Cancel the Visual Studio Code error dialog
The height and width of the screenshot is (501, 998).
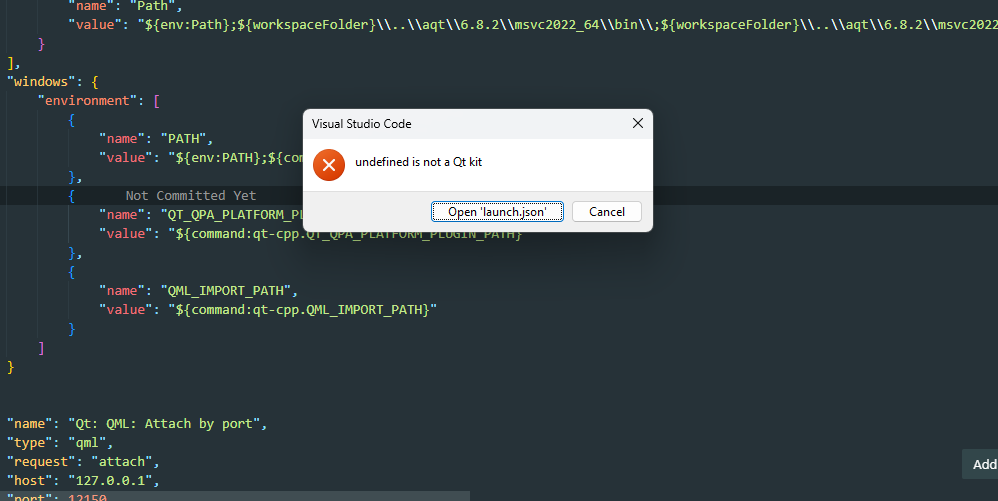607,211
